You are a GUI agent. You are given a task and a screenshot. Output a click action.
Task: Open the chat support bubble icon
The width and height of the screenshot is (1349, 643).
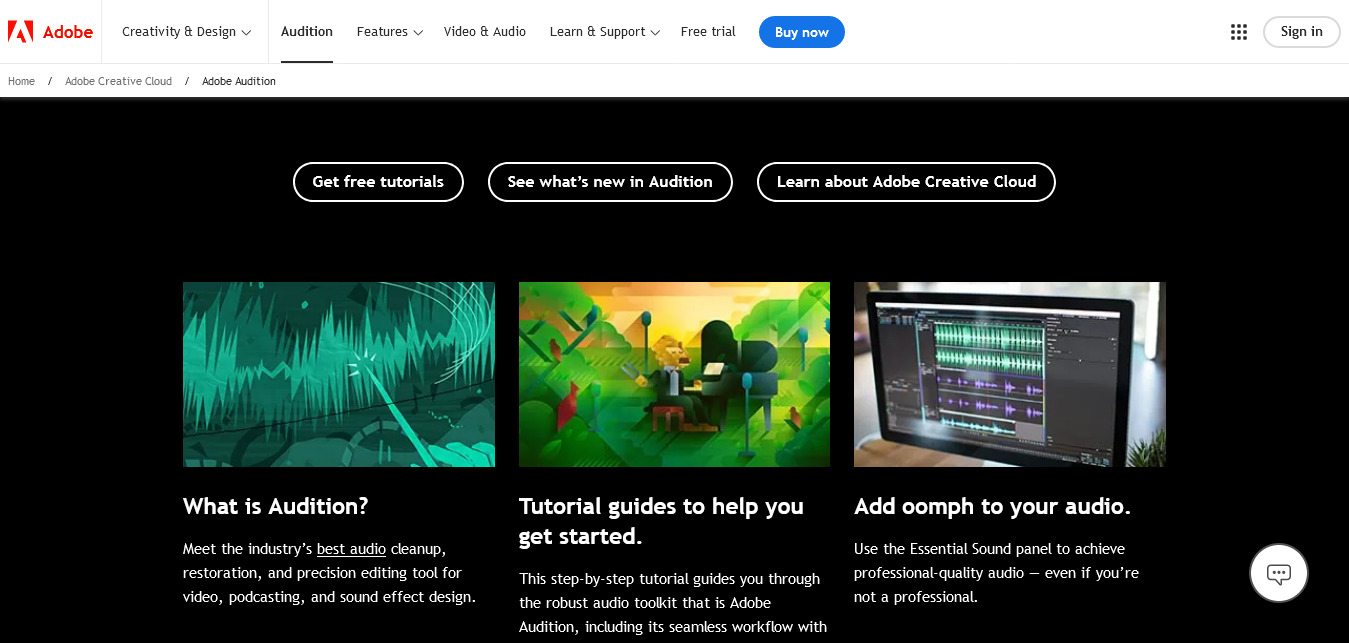(x=1279, y=573)
